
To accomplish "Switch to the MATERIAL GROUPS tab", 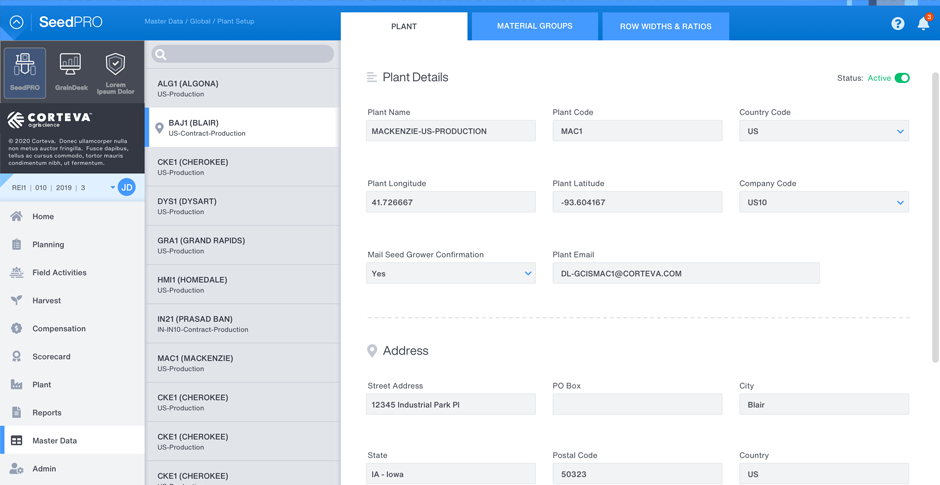I will coord(535,26).
